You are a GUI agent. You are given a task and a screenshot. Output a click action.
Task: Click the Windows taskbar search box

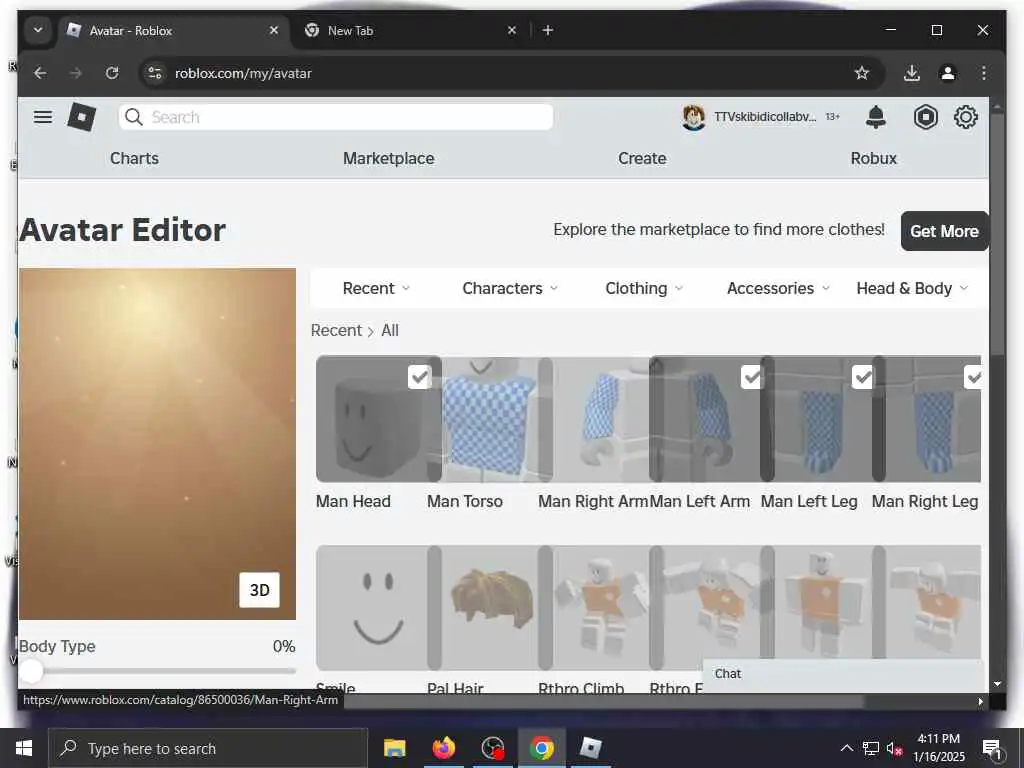pyautogui.click(x=208, y=748)
